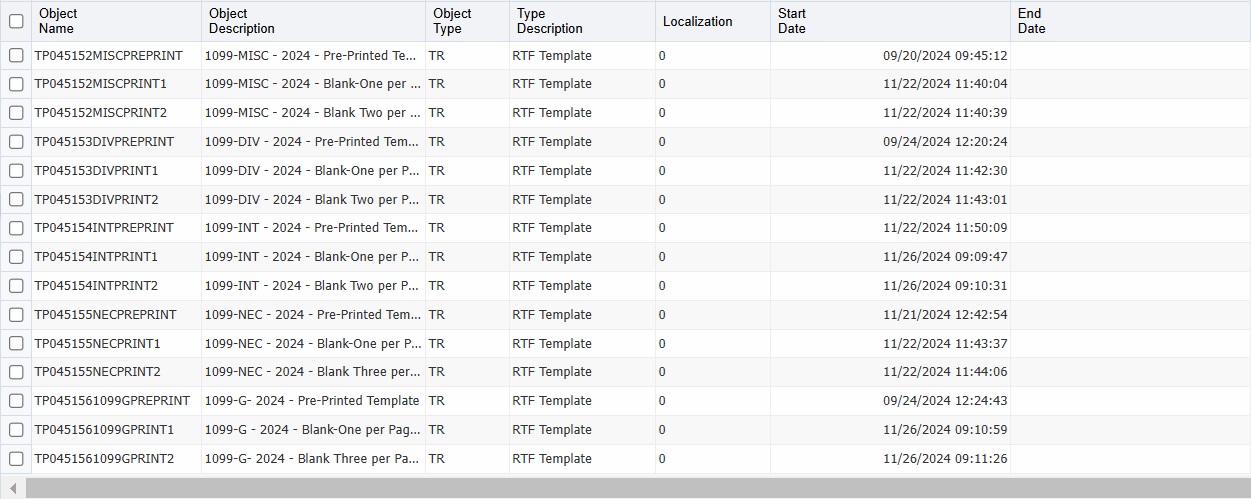Click description "1099-G - 2024 - Blank-One per Pag..."

[x=312, y=430]
